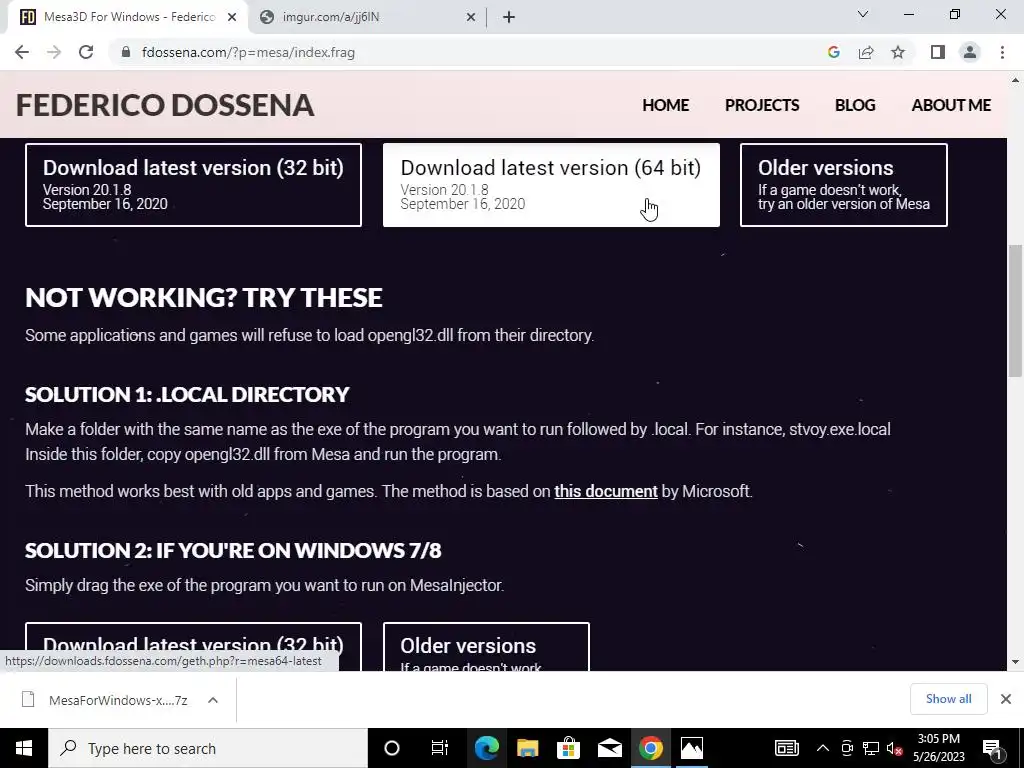Open 'this document' link by Microsoft
1024x768 pixels.
point(606,491)
